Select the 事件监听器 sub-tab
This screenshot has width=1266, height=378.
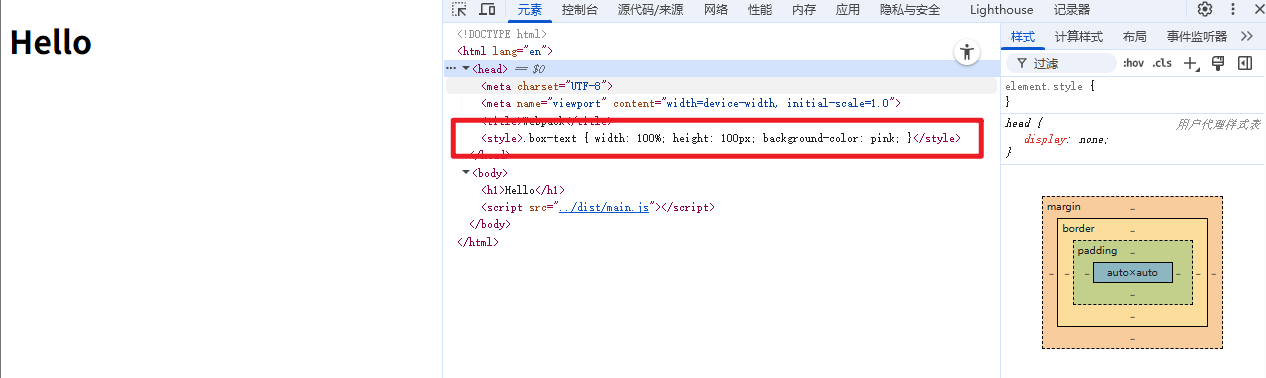click(1197, 36)
